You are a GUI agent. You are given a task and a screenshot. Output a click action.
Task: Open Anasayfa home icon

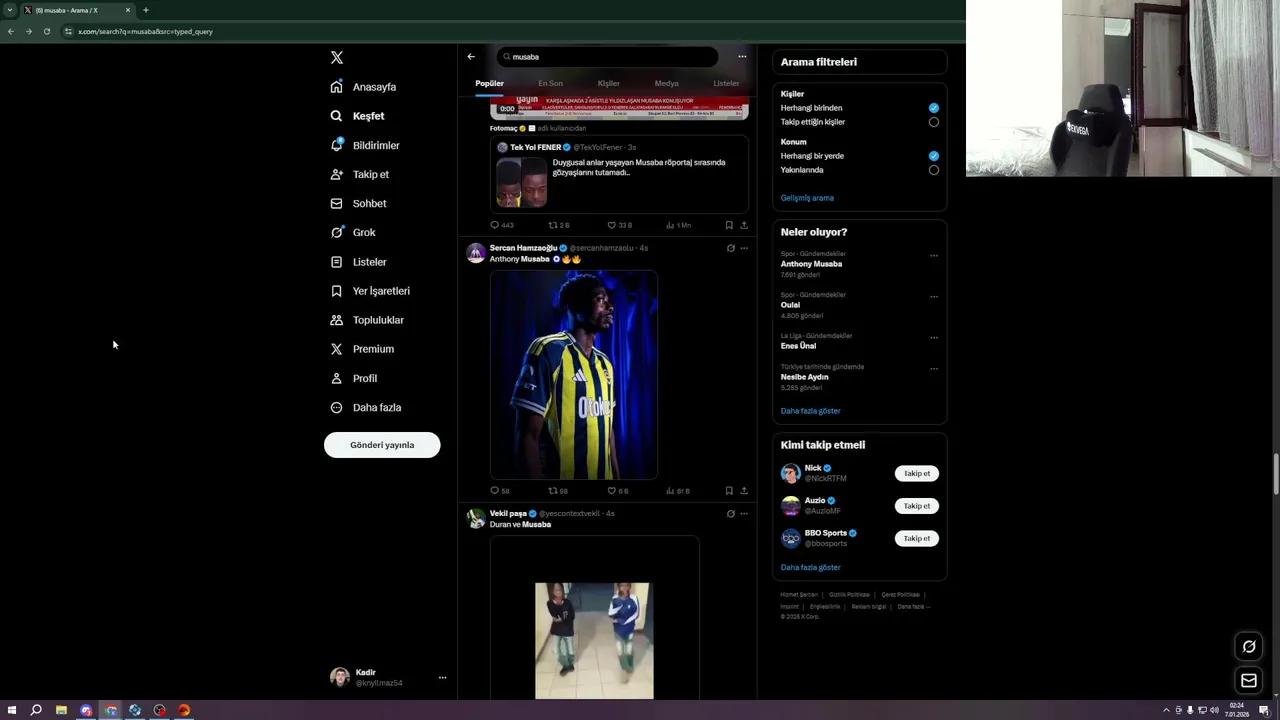tap(337, 87)
